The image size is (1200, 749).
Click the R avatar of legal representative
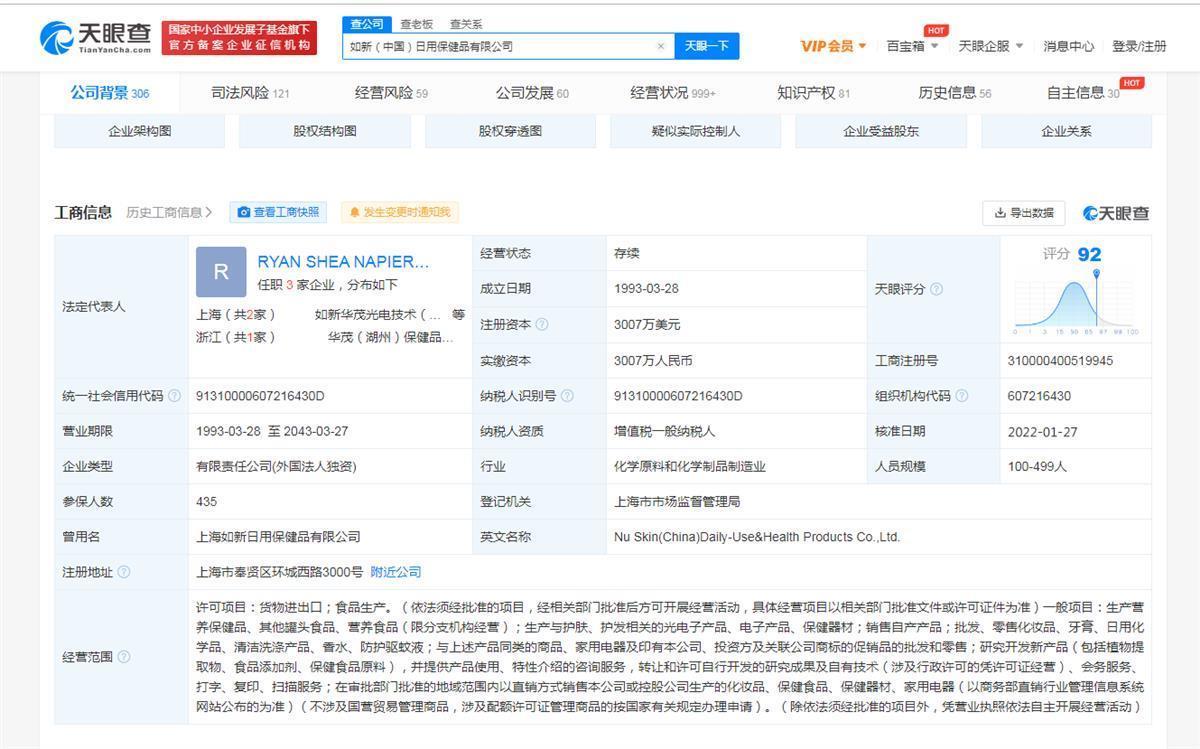click(221, 271)
